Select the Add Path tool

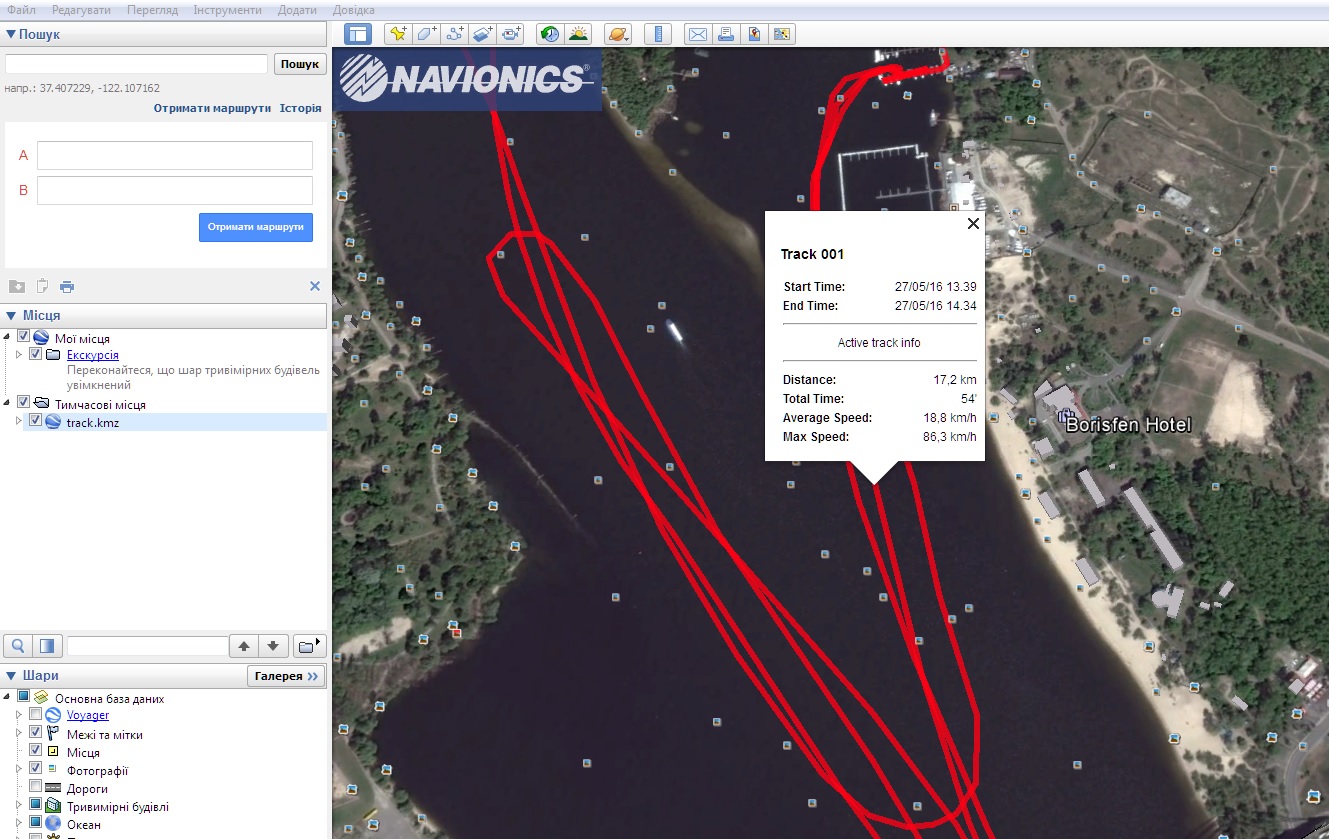[x=455, y=34]
